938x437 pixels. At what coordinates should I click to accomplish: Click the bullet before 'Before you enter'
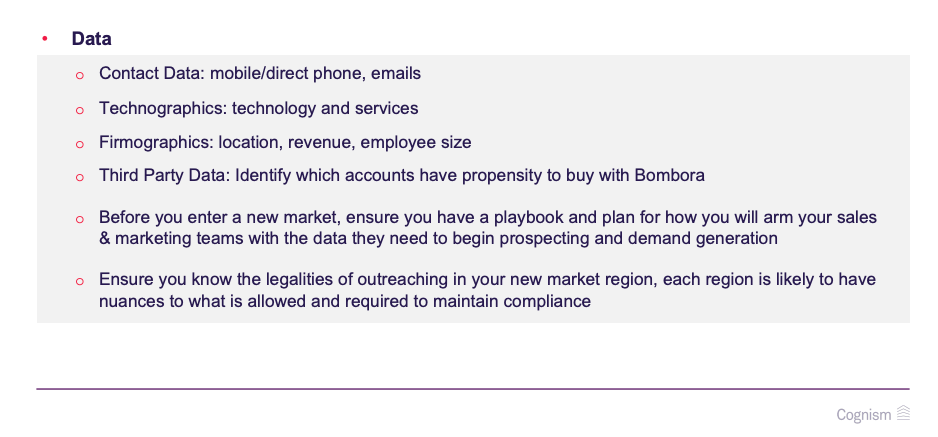(80, 219)
